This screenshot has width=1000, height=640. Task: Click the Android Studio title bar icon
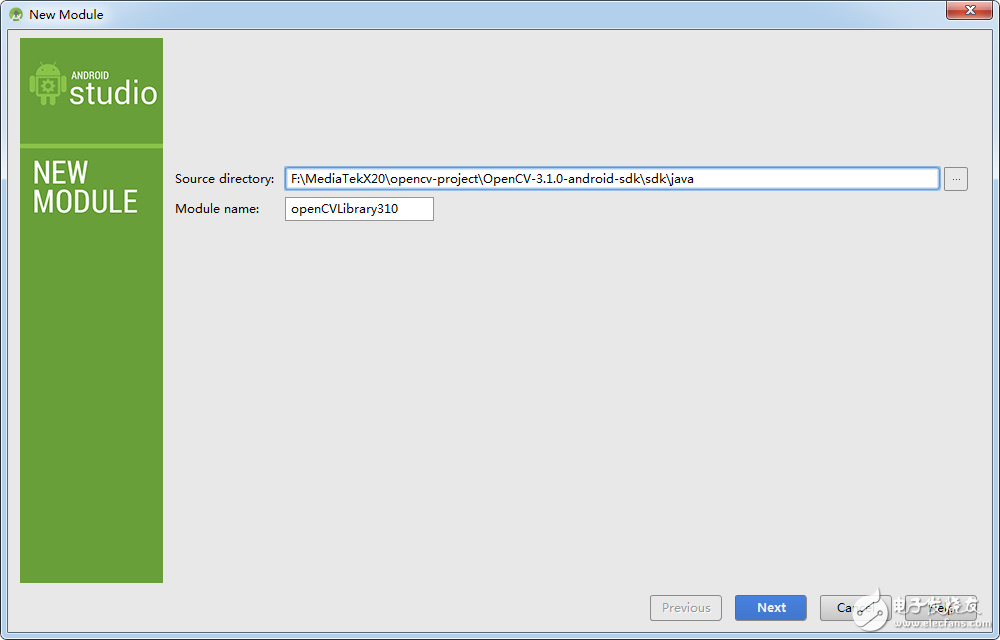[x=16, y=14]
